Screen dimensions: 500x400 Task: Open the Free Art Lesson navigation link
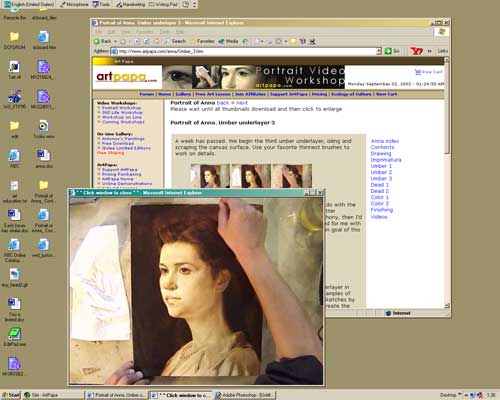coord(213,94)
